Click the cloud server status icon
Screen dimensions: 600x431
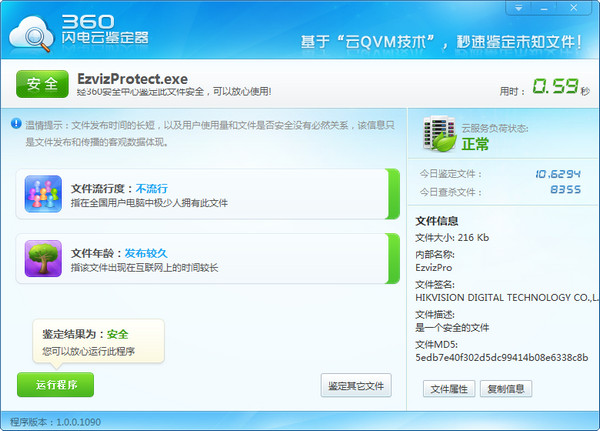[439, 133]
